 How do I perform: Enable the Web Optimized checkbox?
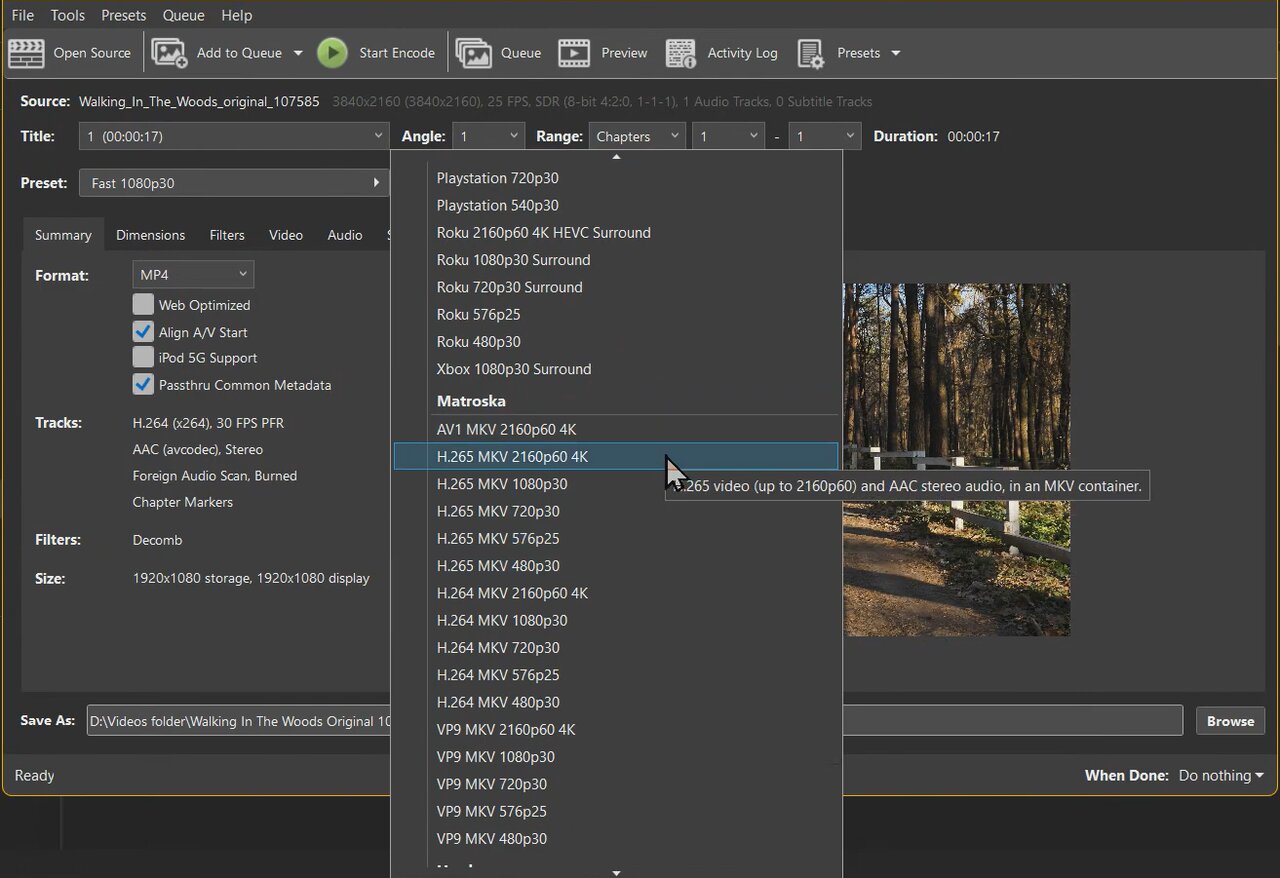(x=143, y=304)
